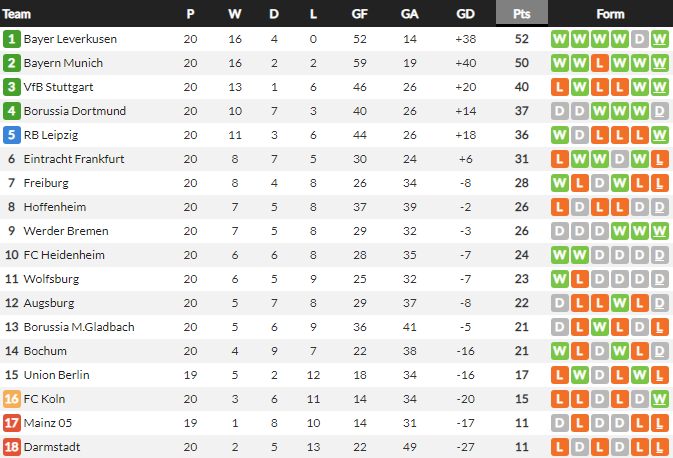673x458 pixels.
Task: Click FC Koln's latest win form icon
Action: [659, 399]
